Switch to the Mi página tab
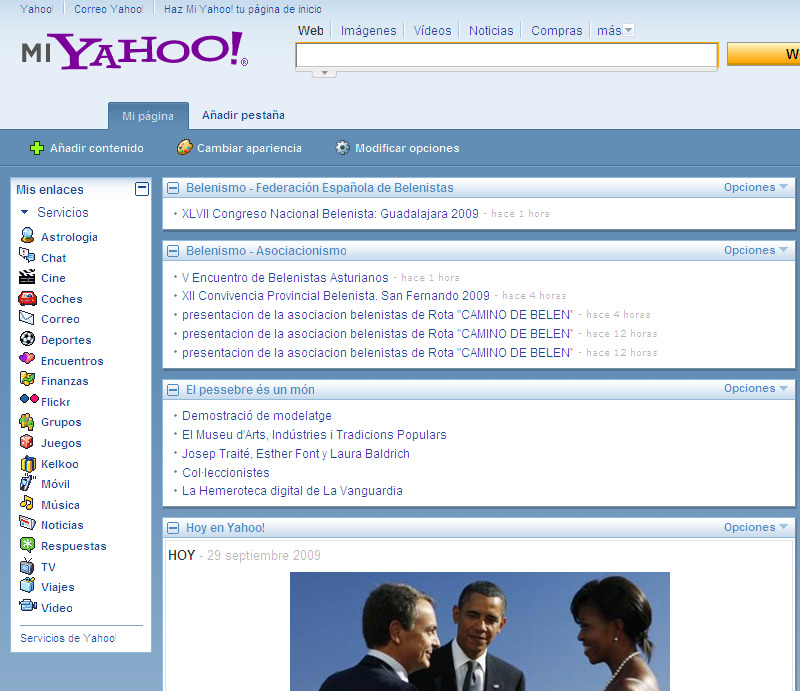 [148, 116]
